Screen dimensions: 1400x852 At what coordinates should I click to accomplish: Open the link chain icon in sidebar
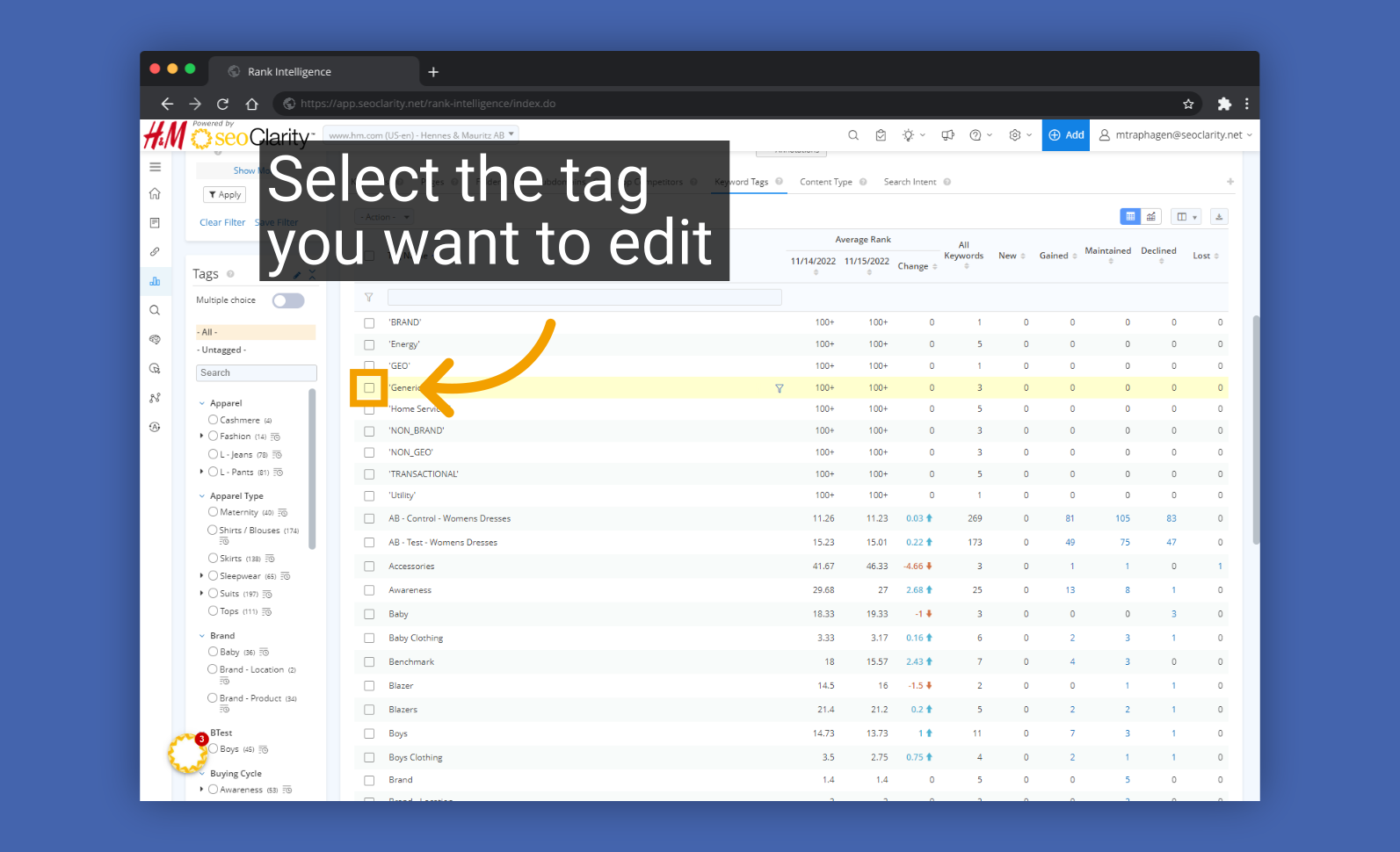coord(155,252)
